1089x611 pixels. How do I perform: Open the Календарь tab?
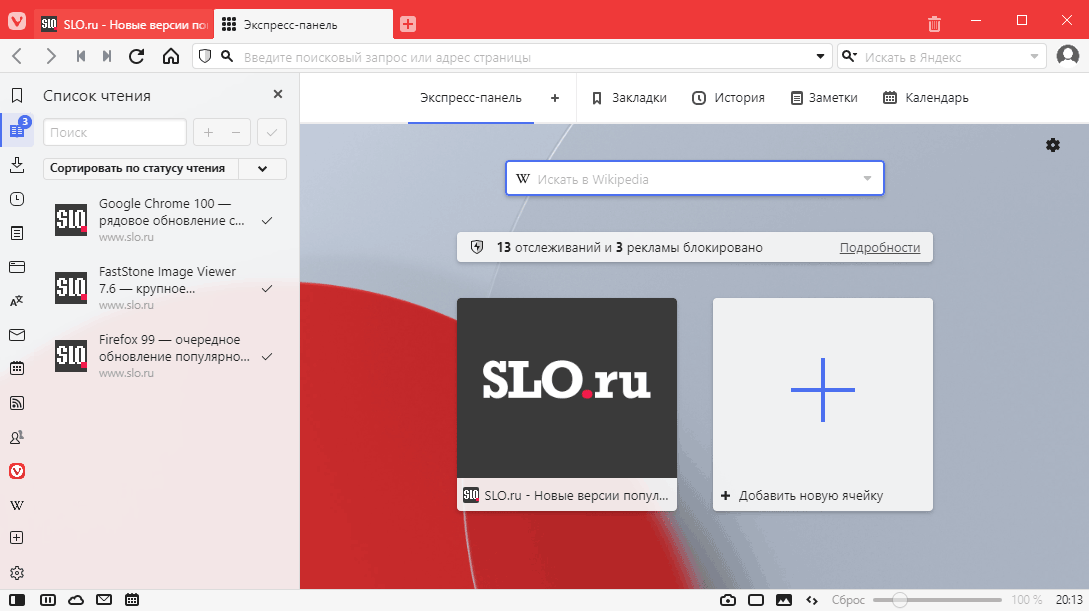click(x=926, y=98)
